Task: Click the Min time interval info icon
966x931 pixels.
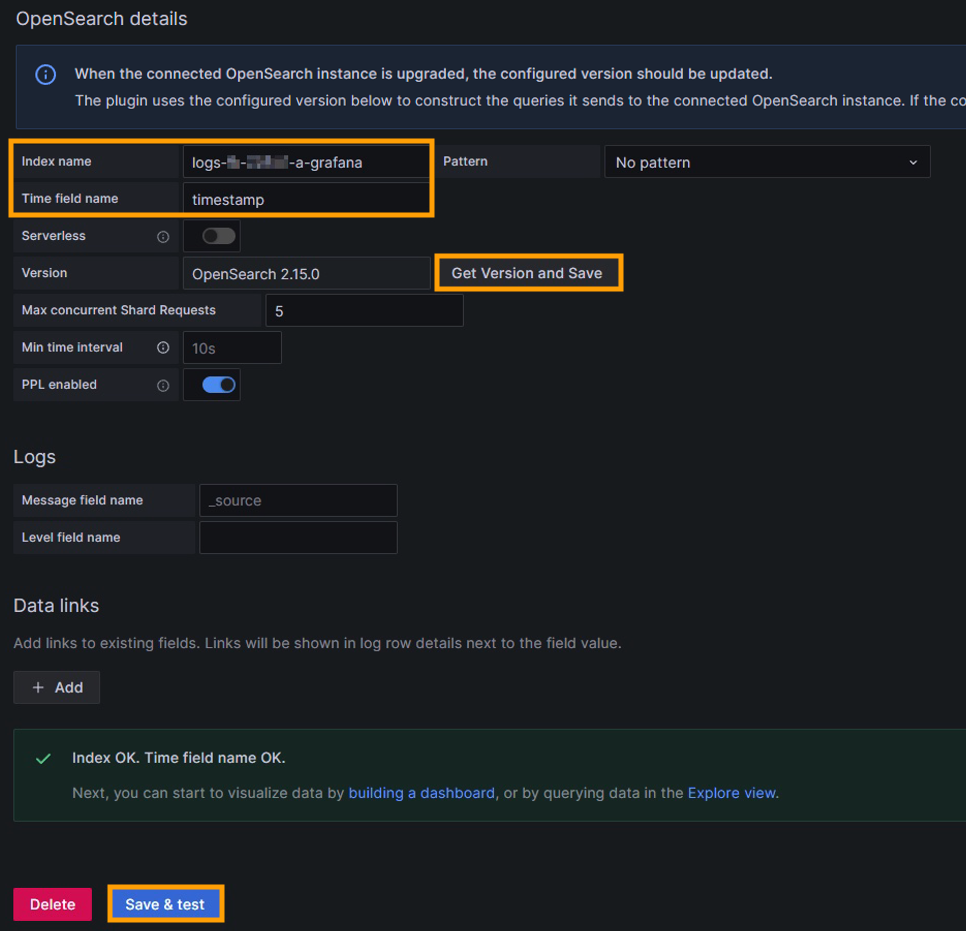Action: click(x=163, y=348)
